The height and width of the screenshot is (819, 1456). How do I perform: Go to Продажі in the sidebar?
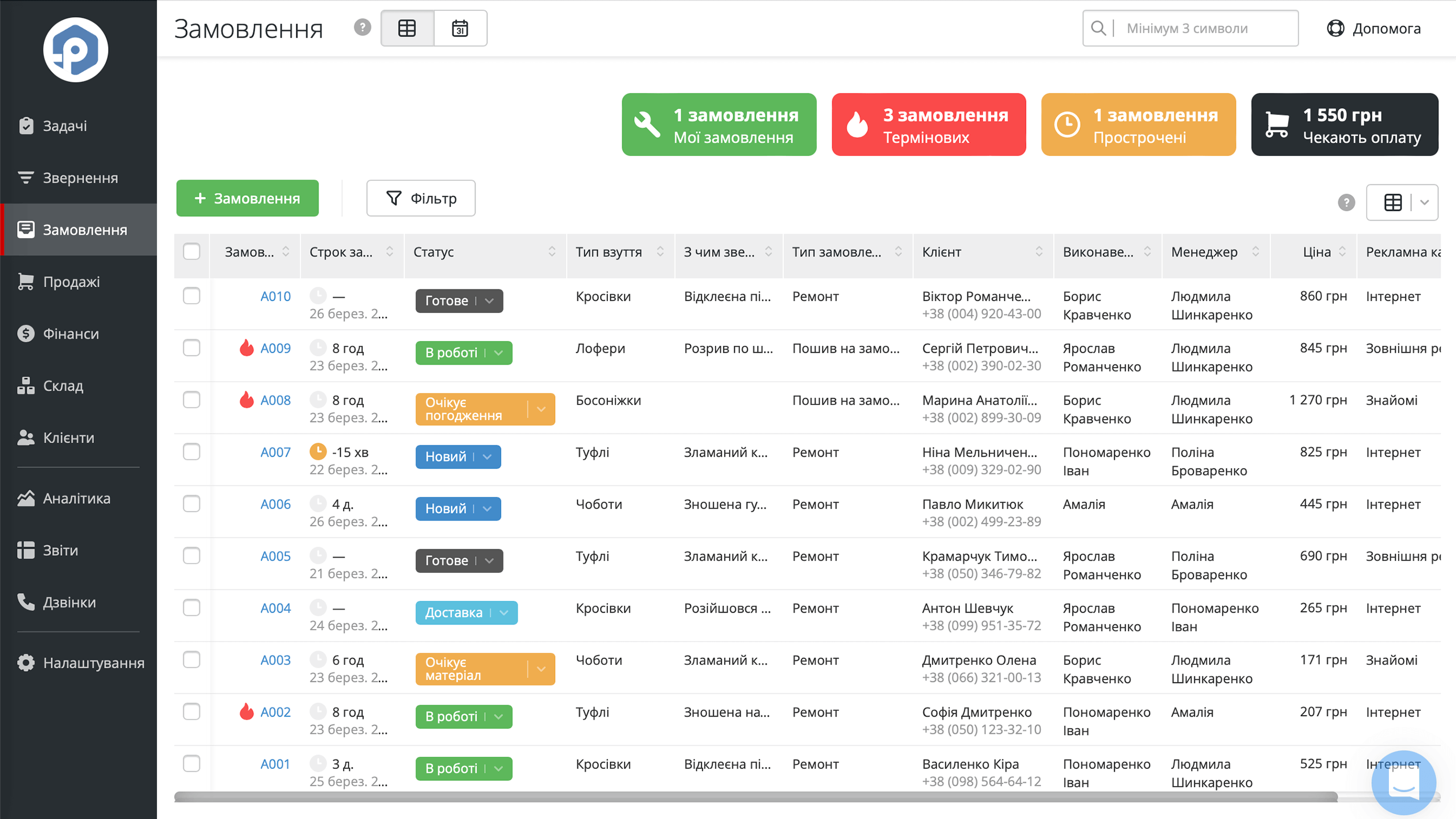[78, 282]
